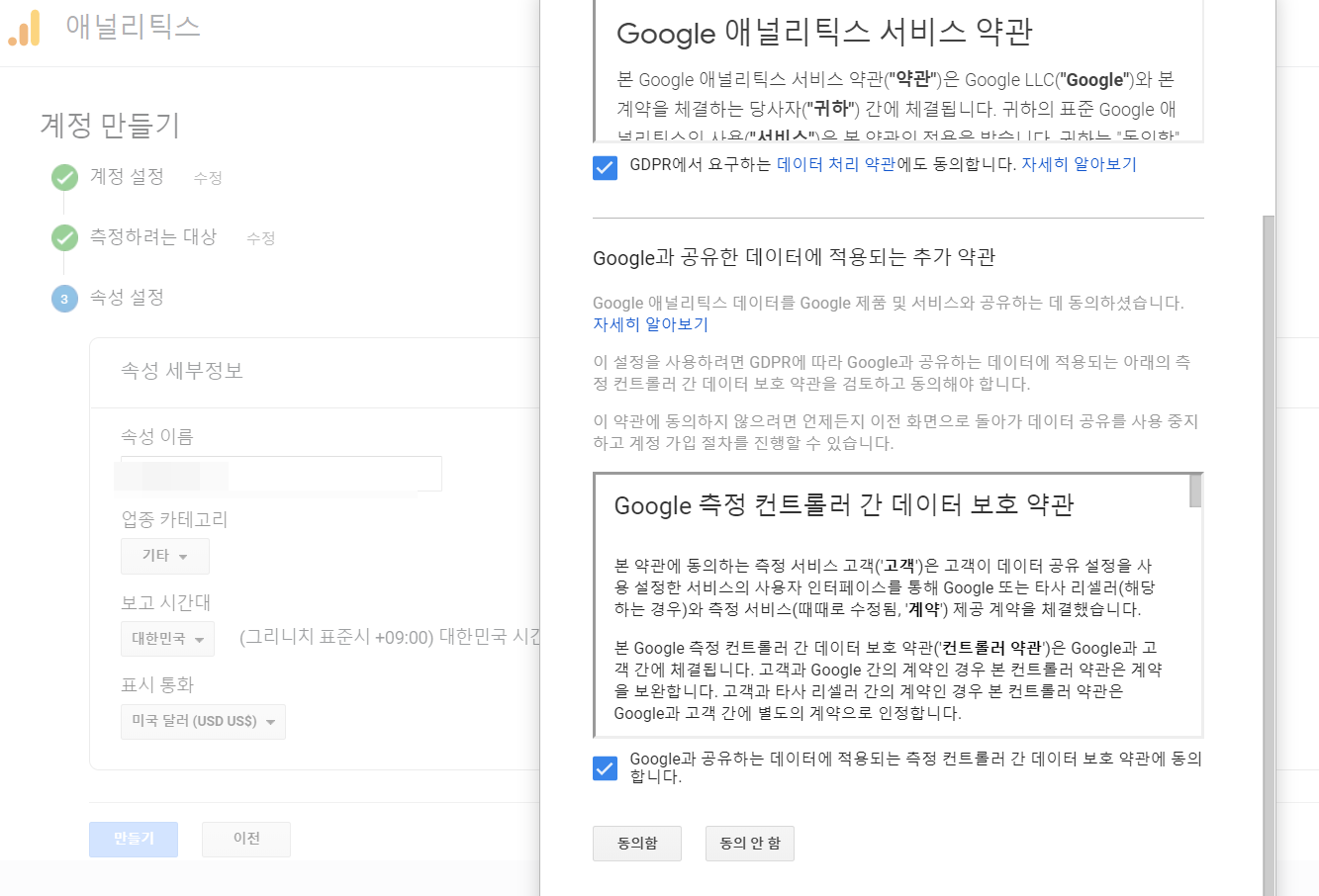Open the 표시 통화 dropdown 미국 달러
Screen dimensions: 1319x896
click(x=203, y=721)
